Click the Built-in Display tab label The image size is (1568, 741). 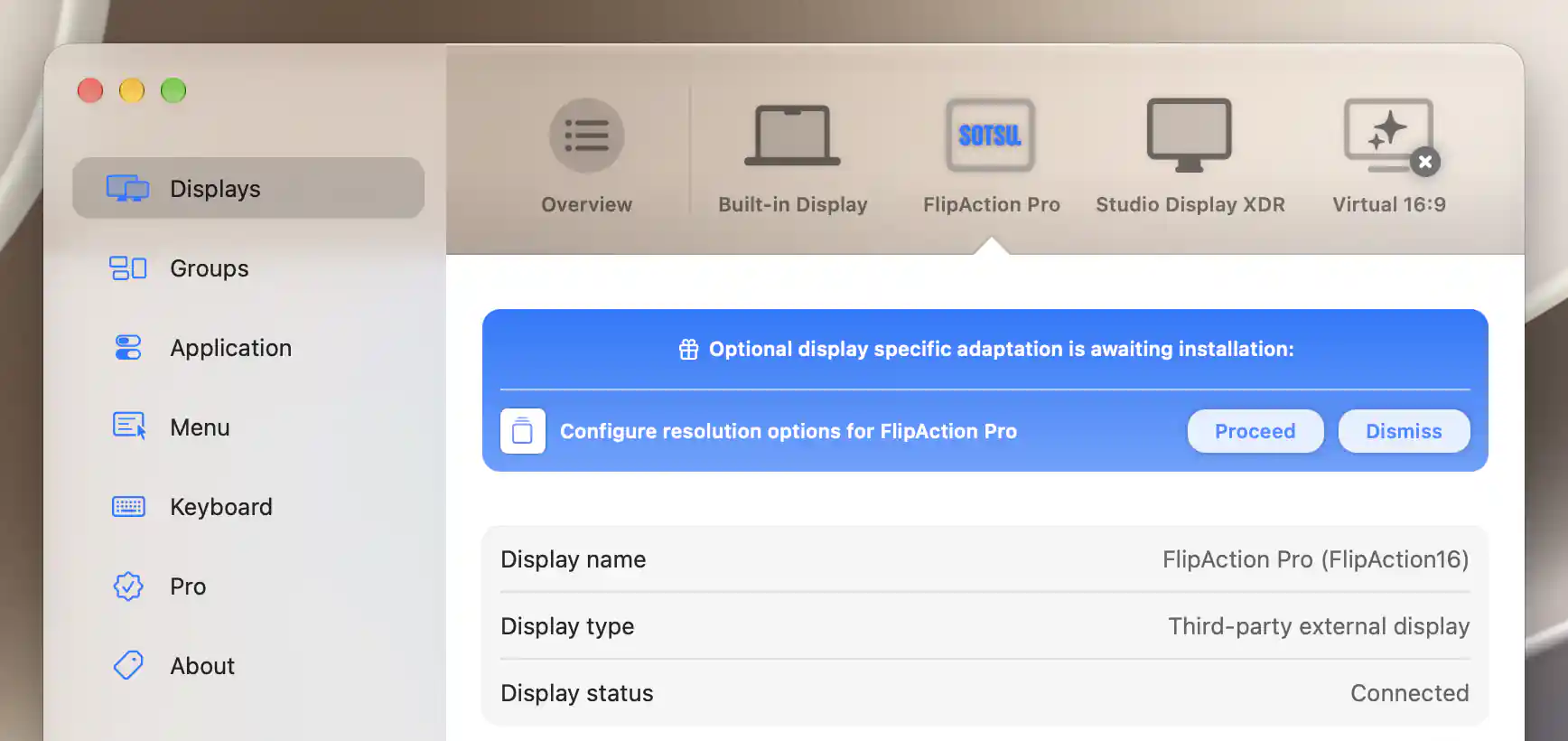click(x=793, y=205)
